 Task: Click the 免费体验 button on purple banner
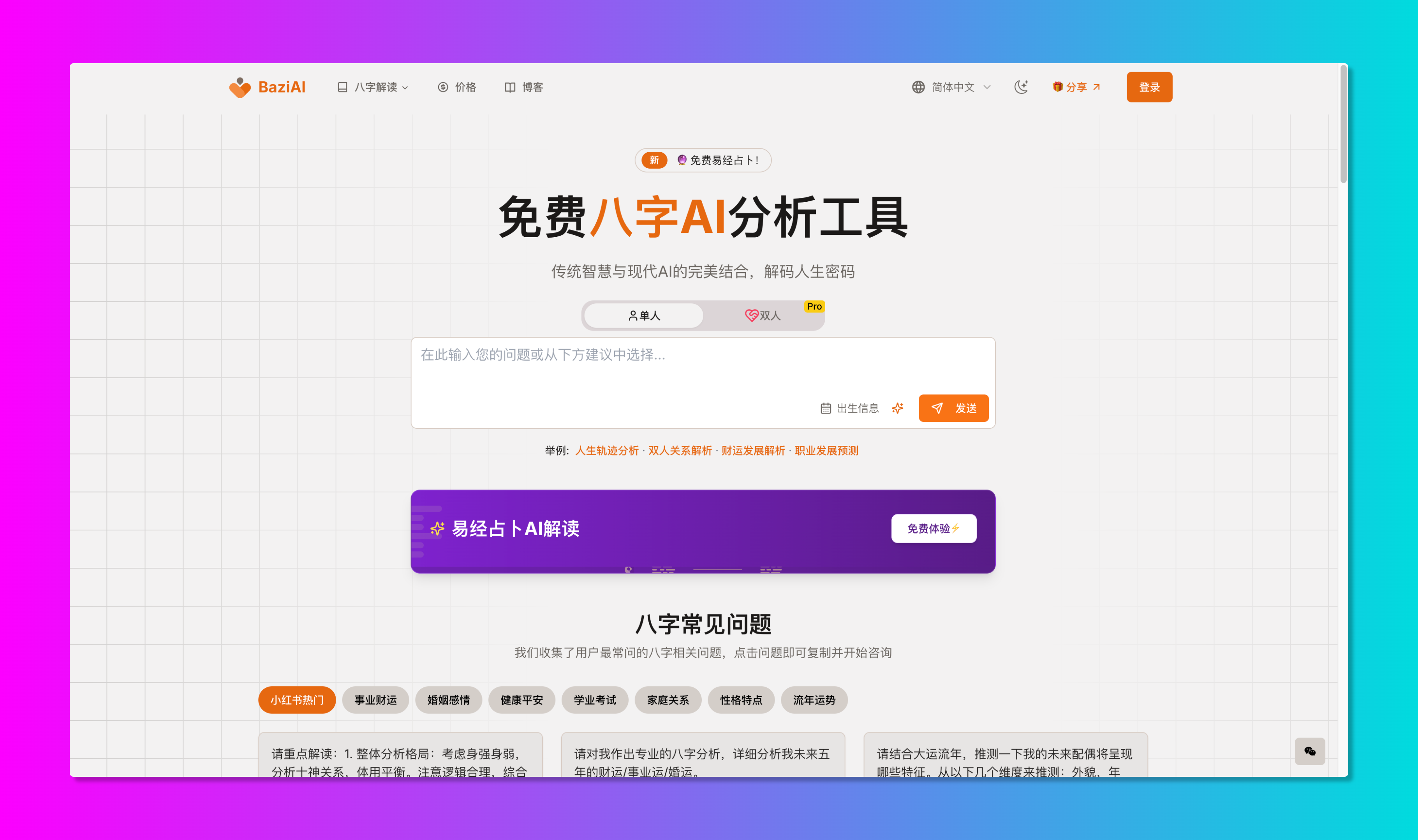[x=934, y=528]
